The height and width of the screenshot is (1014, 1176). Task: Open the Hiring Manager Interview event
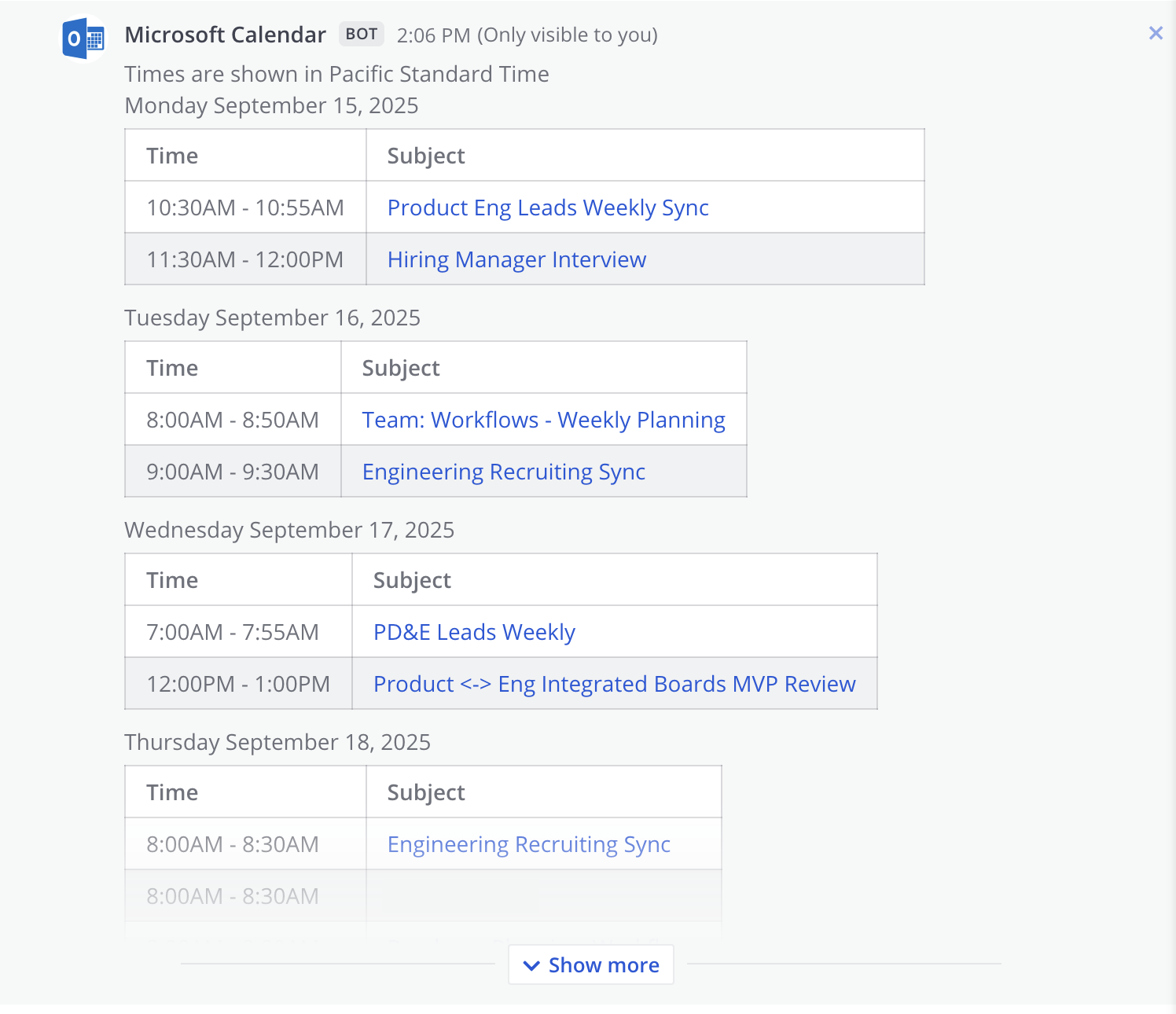(516, 259)
